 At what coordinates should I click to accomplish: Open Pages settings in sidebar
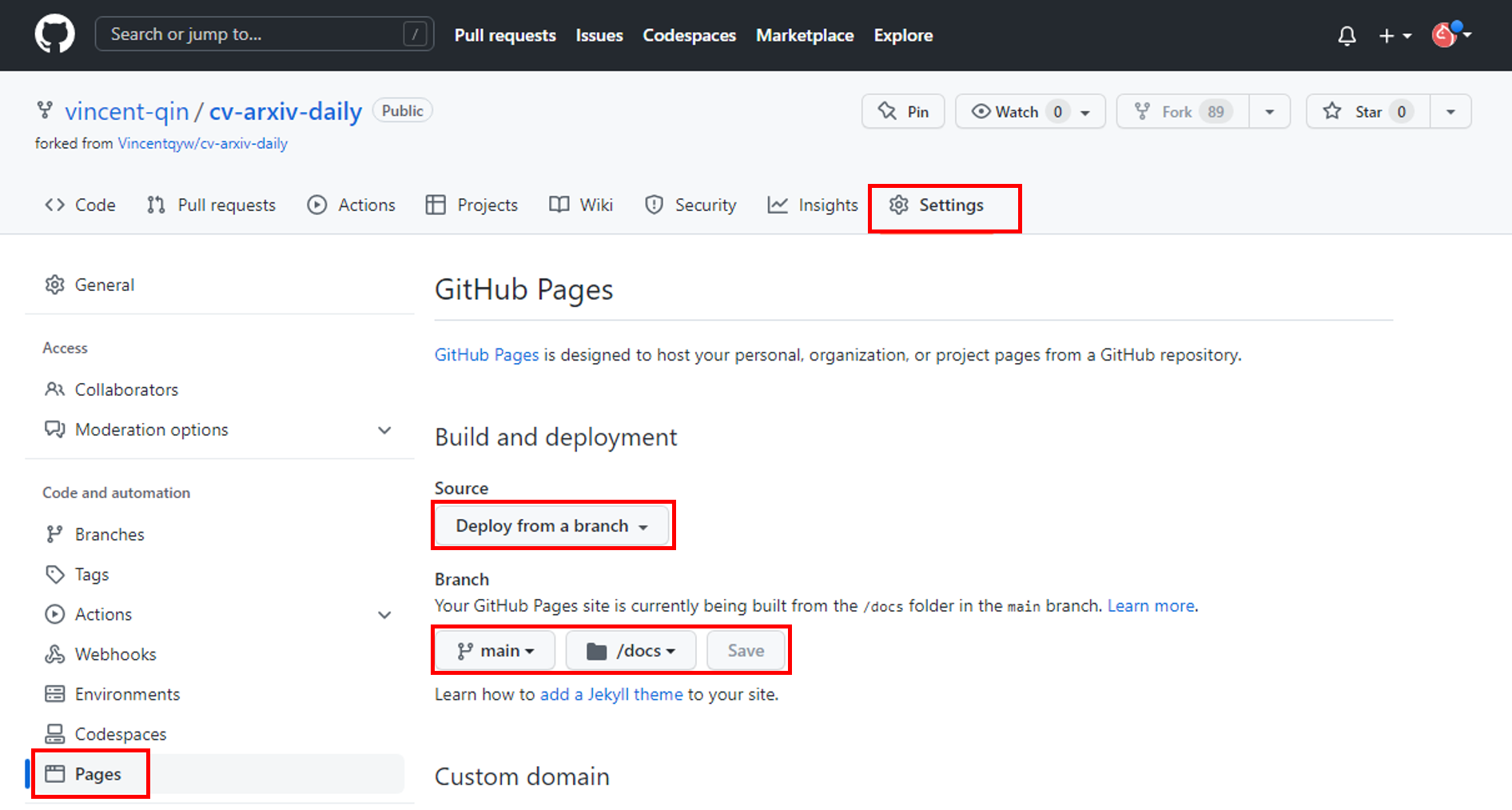coord(215,774)
